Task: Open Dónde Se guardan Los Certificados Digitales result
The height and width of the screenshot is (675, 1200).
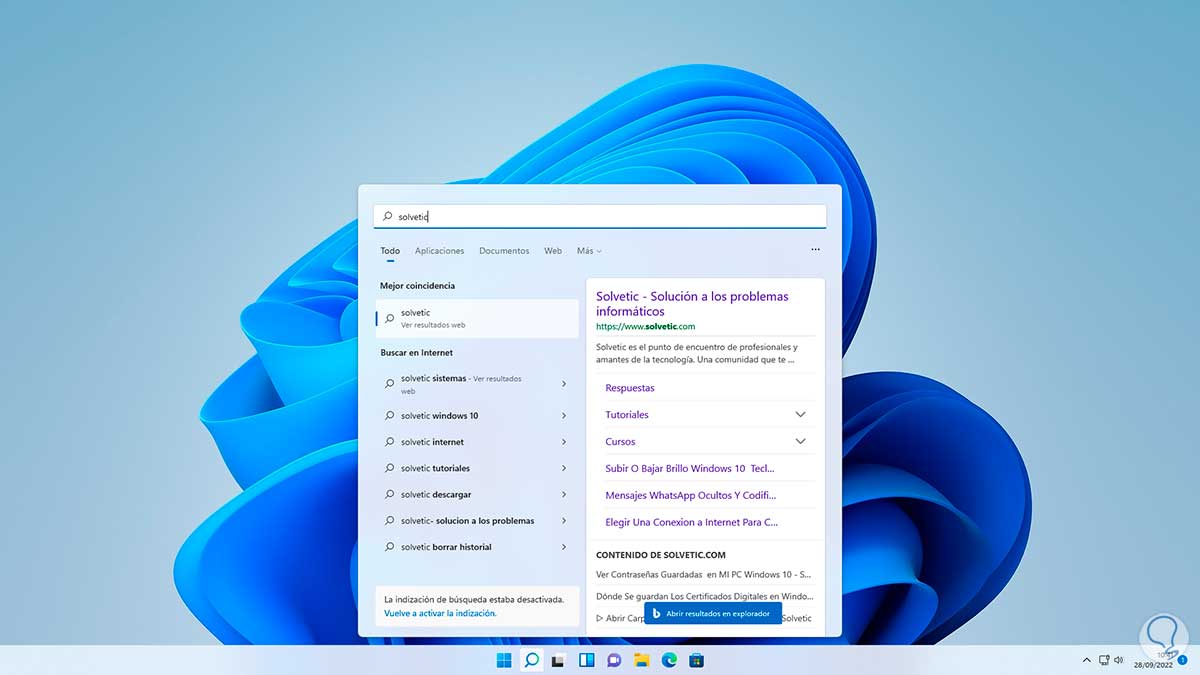Action: [x=704, y=596]
